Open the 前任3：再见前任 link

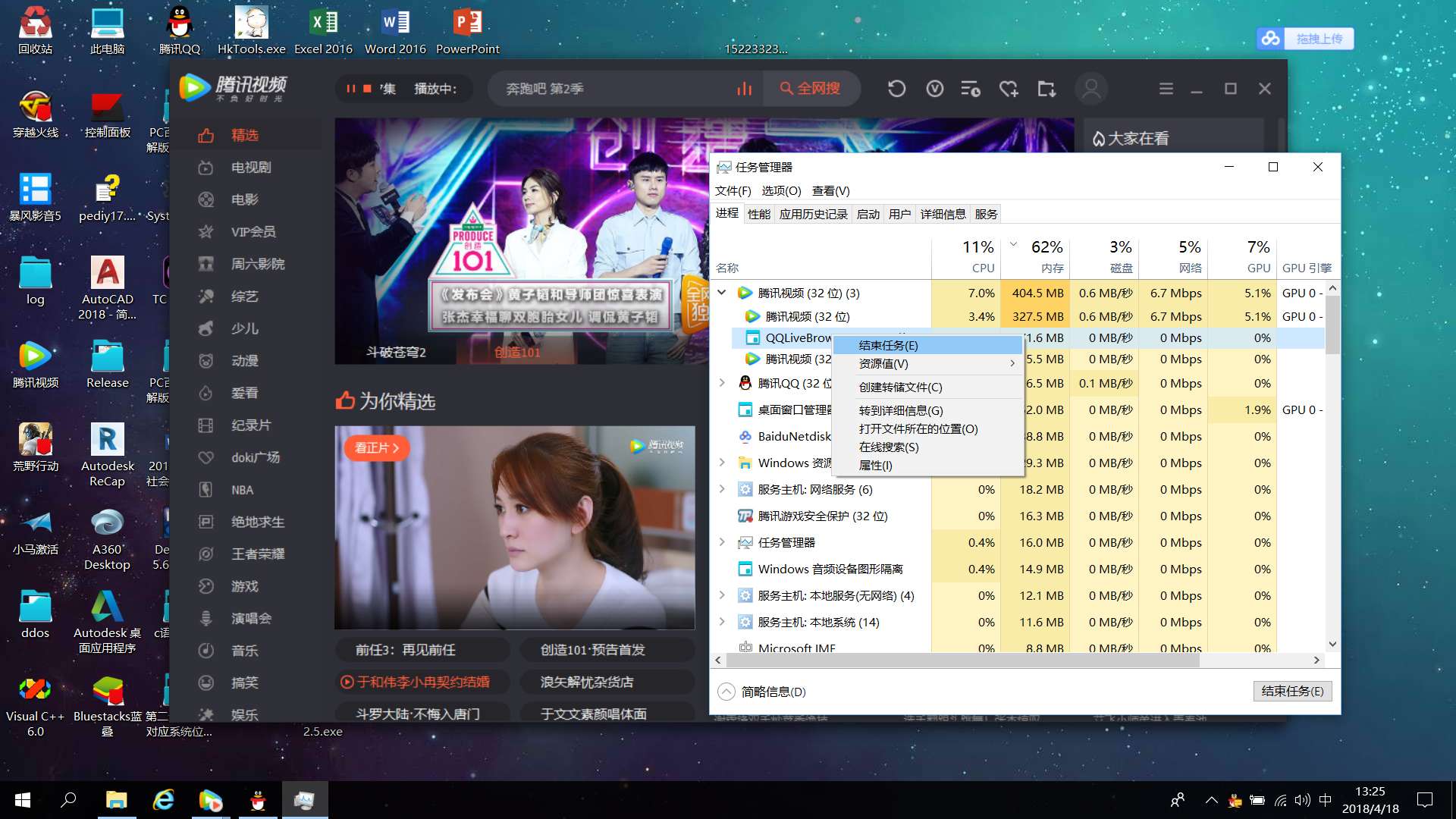(x=406, y=650)
